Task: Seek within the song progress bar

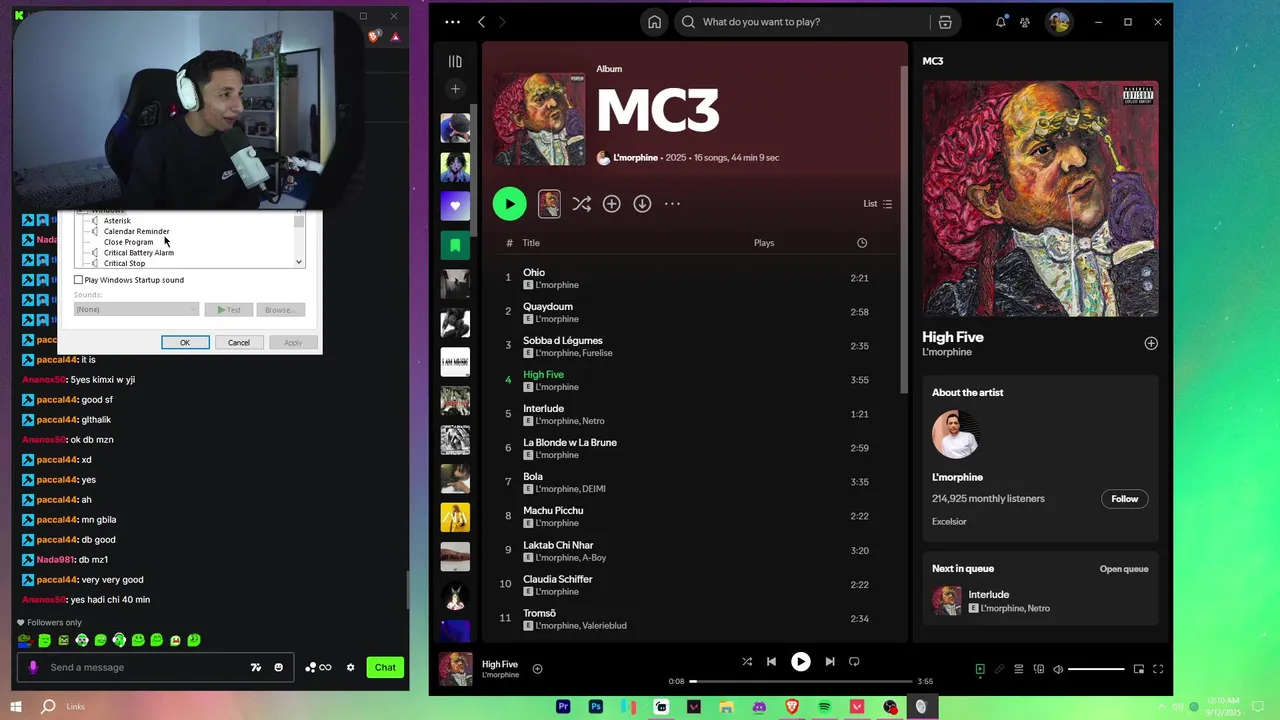Action: pos(801,681)
